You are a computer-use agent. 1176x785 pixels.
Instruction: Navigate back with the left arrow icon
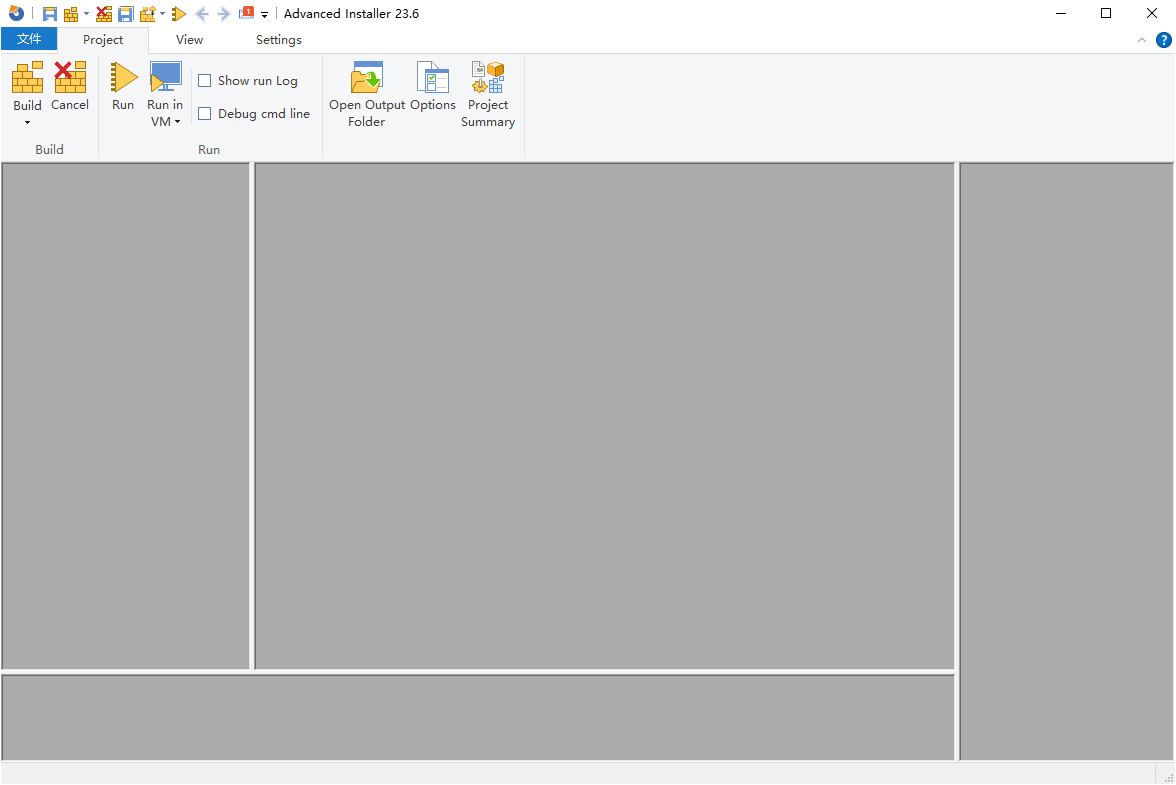[x=201, y=13]
